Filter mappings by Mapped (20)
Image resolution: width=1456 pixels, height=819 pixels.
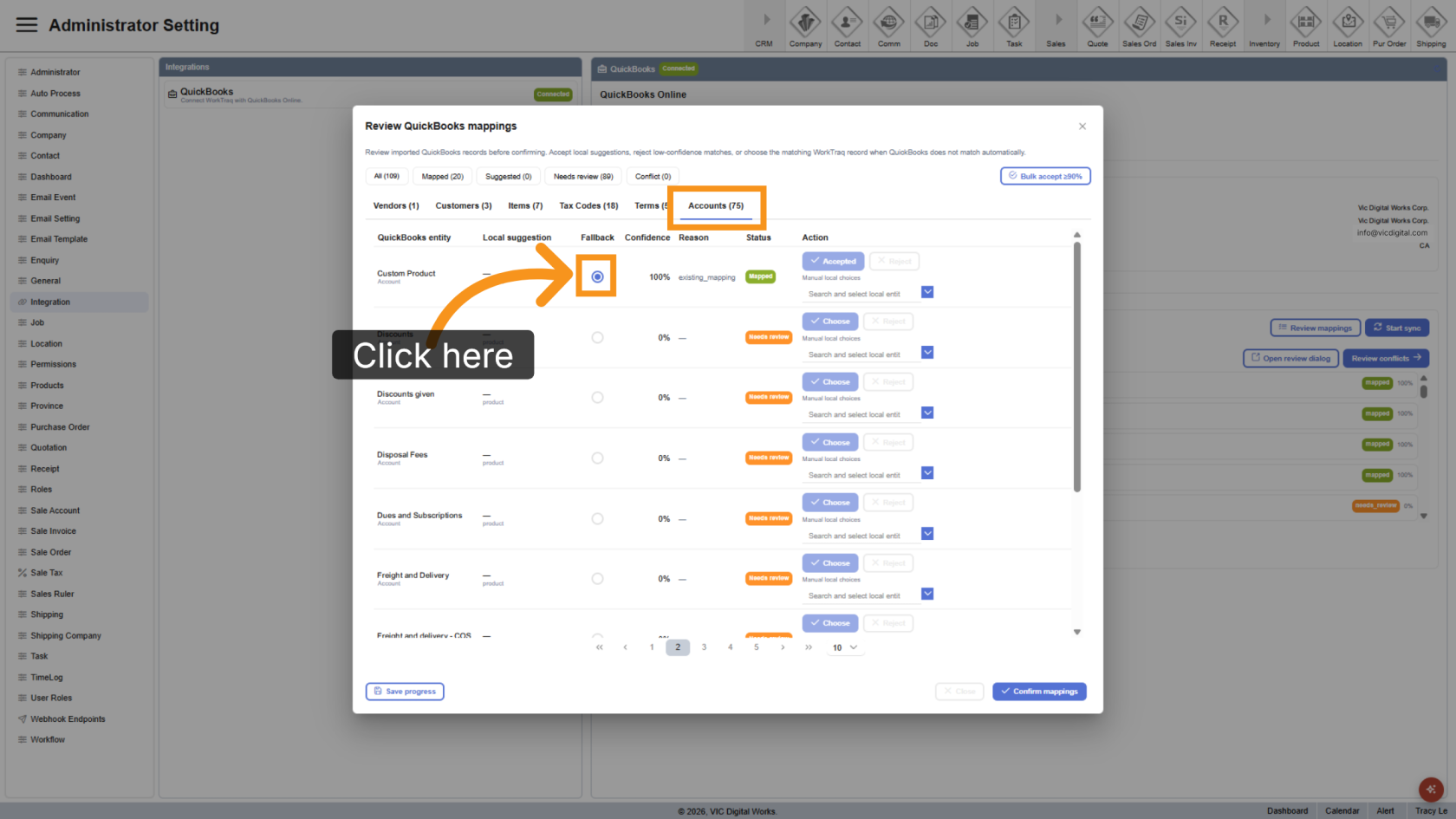[442, 176]
